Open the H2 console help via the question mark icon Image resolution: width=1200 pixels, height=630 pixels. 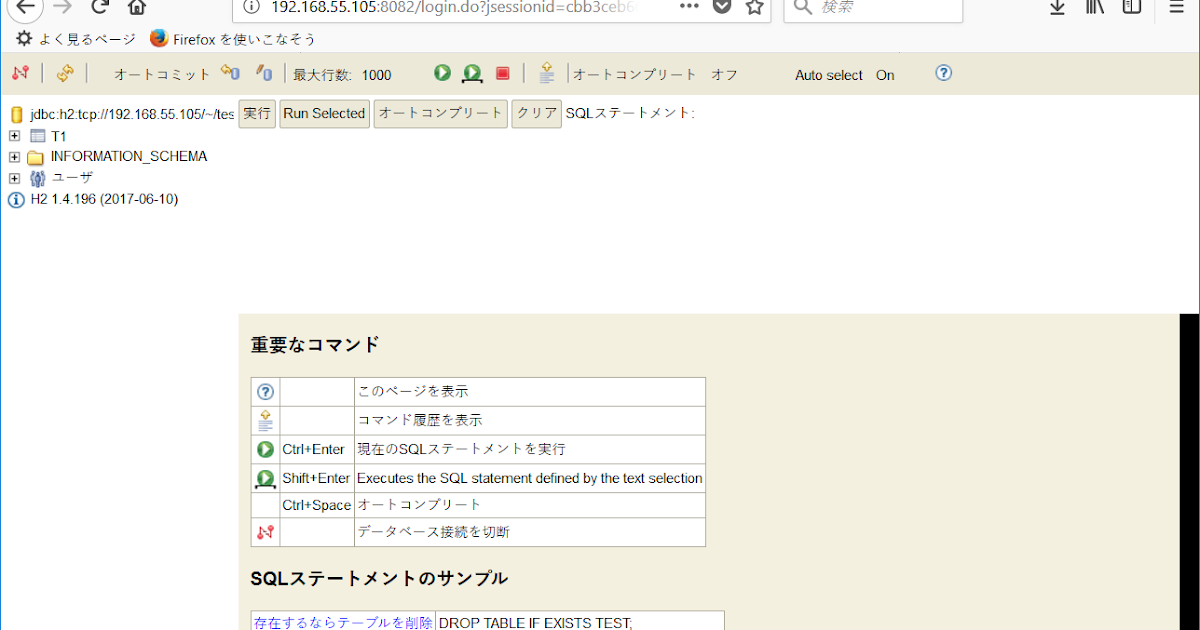(943, 73)
